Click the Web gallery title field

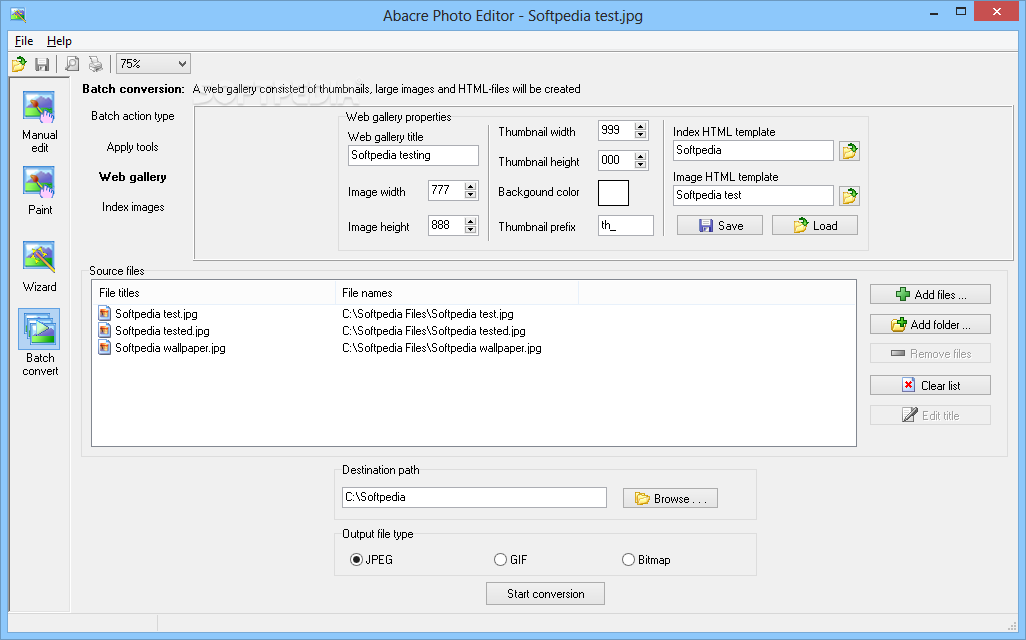pos(413,155)
